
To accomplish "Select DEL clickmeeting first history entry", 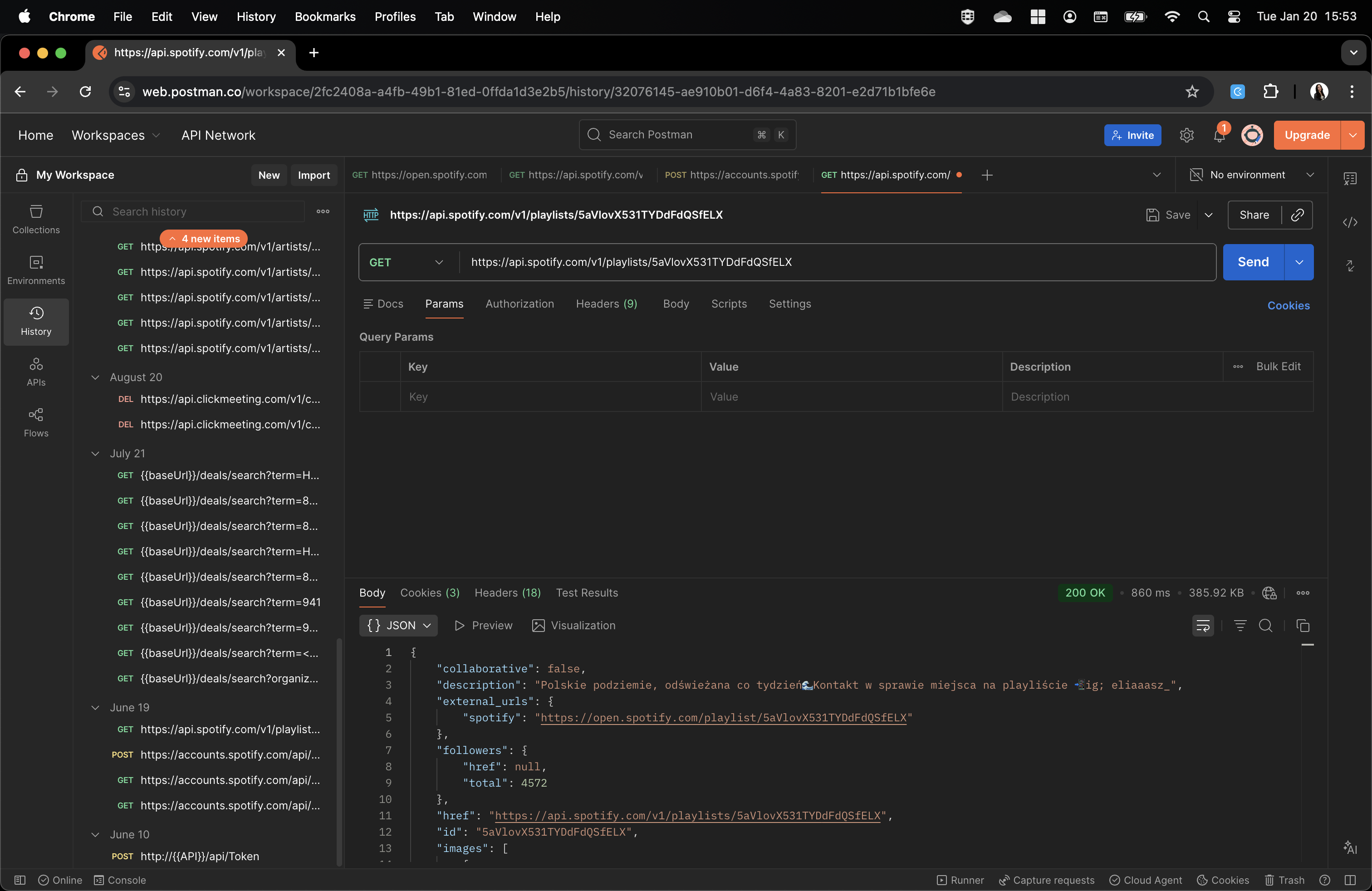I will tap(219, 399).
